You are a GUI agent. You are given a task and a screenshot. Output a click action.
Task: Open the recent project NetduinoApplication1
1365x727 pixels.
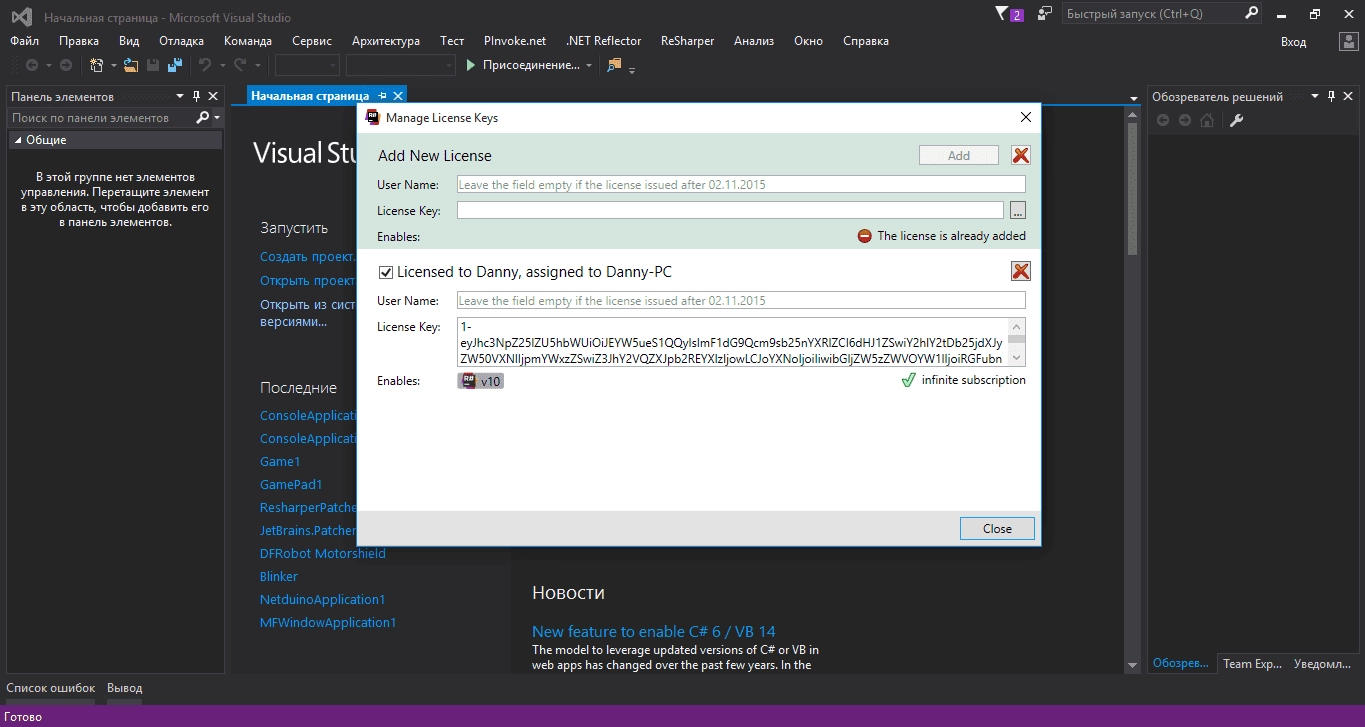(x=323, y=599)
